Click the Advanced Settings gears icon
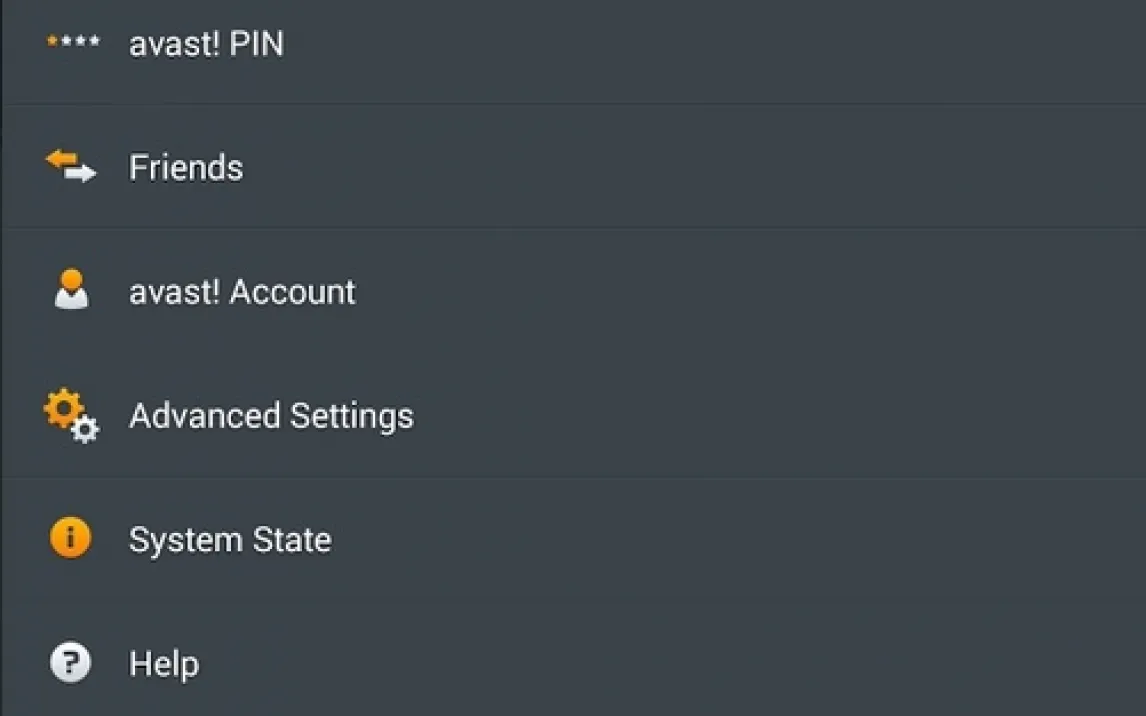 tap(70, 414)
